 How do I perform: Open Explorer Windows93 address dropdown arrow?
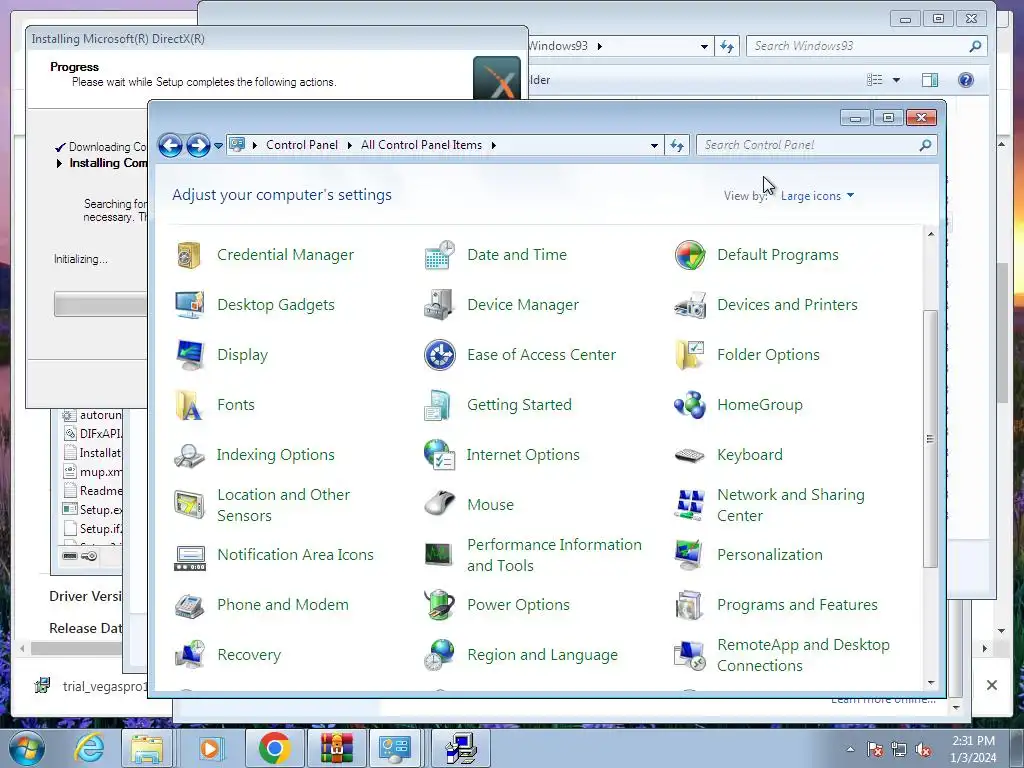point(704,46)
